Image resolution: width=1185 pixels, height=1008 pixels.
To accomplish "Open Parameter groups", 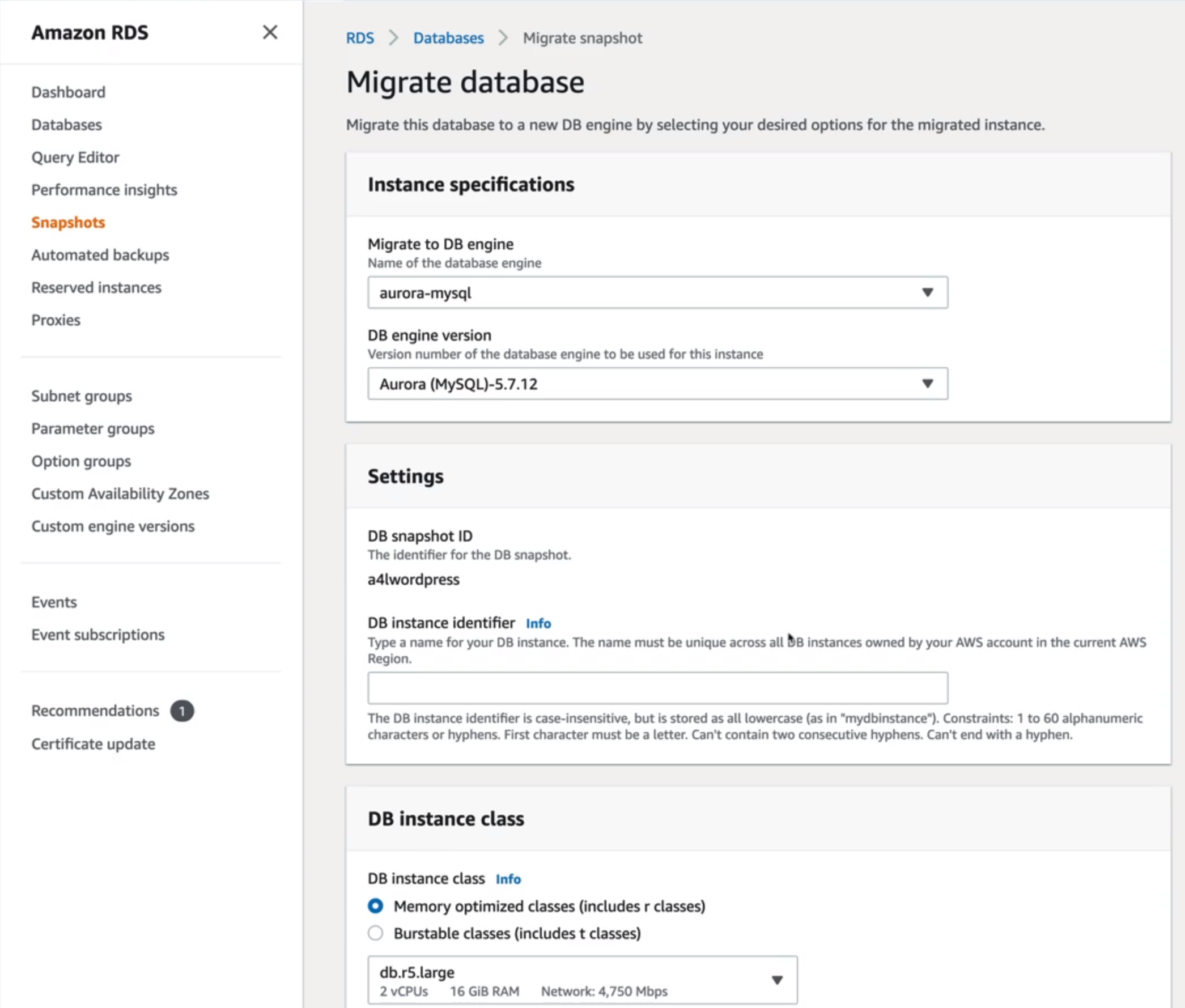I will (92, 428).
